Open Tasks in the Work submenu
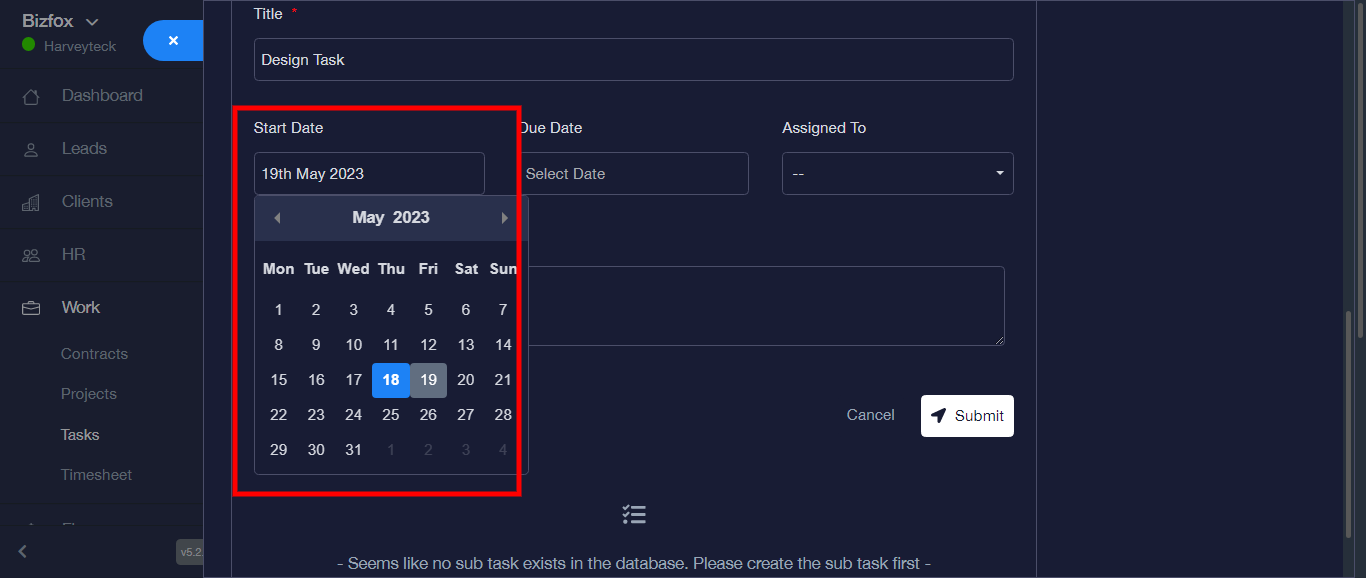The width and height of the screenshot is (1367, 578). point(80,435)
